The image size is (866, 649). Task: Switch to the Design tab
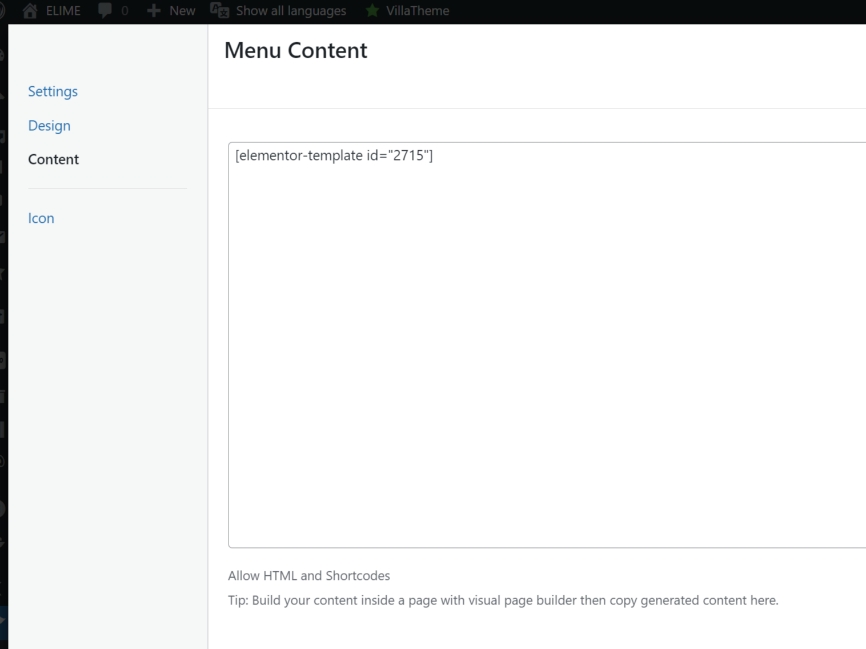(49, 126)
